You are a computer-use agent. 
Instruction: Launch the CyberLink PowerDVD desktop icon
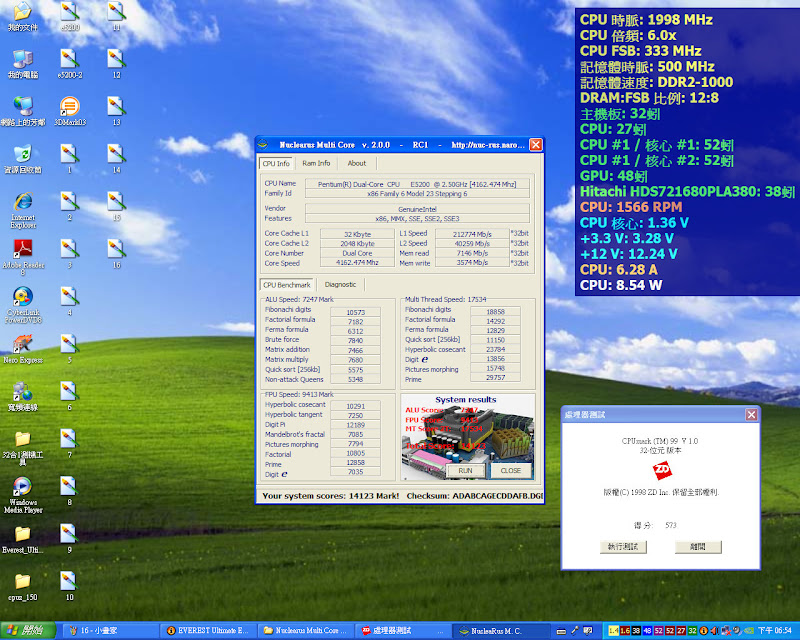click(x=22, y=298)
